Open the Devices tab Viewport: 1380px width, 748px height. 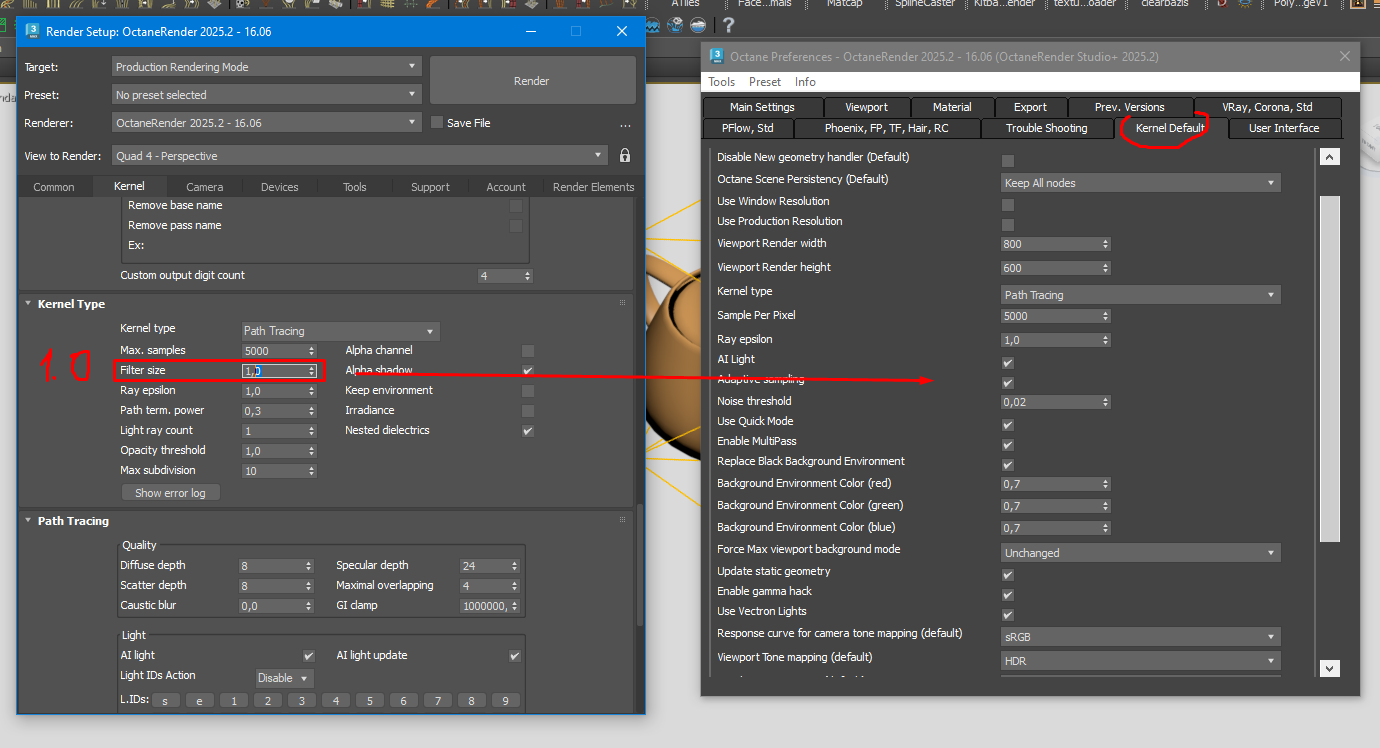tap(280, 187)
